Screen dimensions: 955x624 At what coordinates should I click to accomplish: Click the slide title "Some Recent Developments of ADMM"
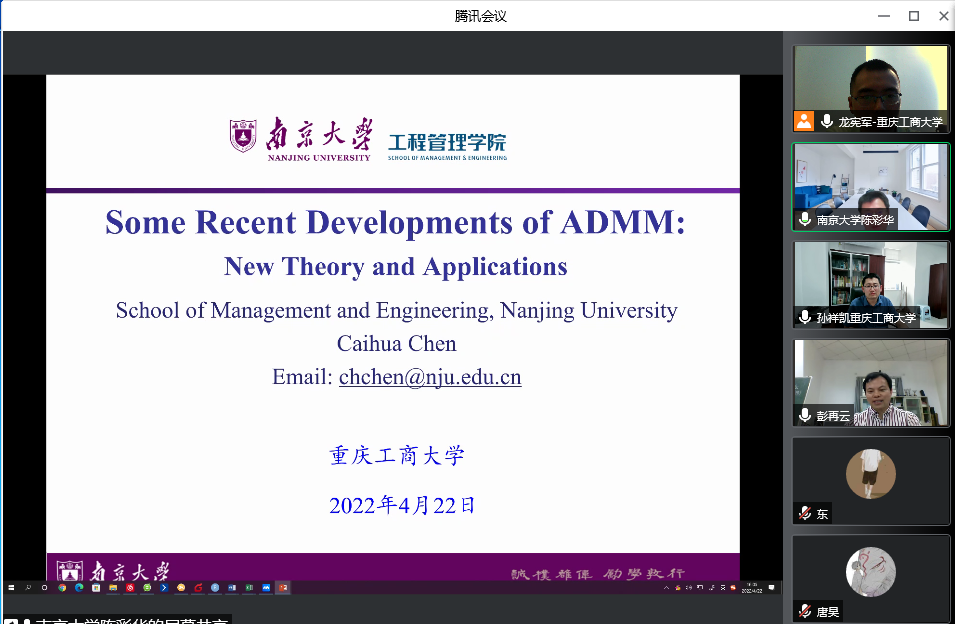(395, 222)
